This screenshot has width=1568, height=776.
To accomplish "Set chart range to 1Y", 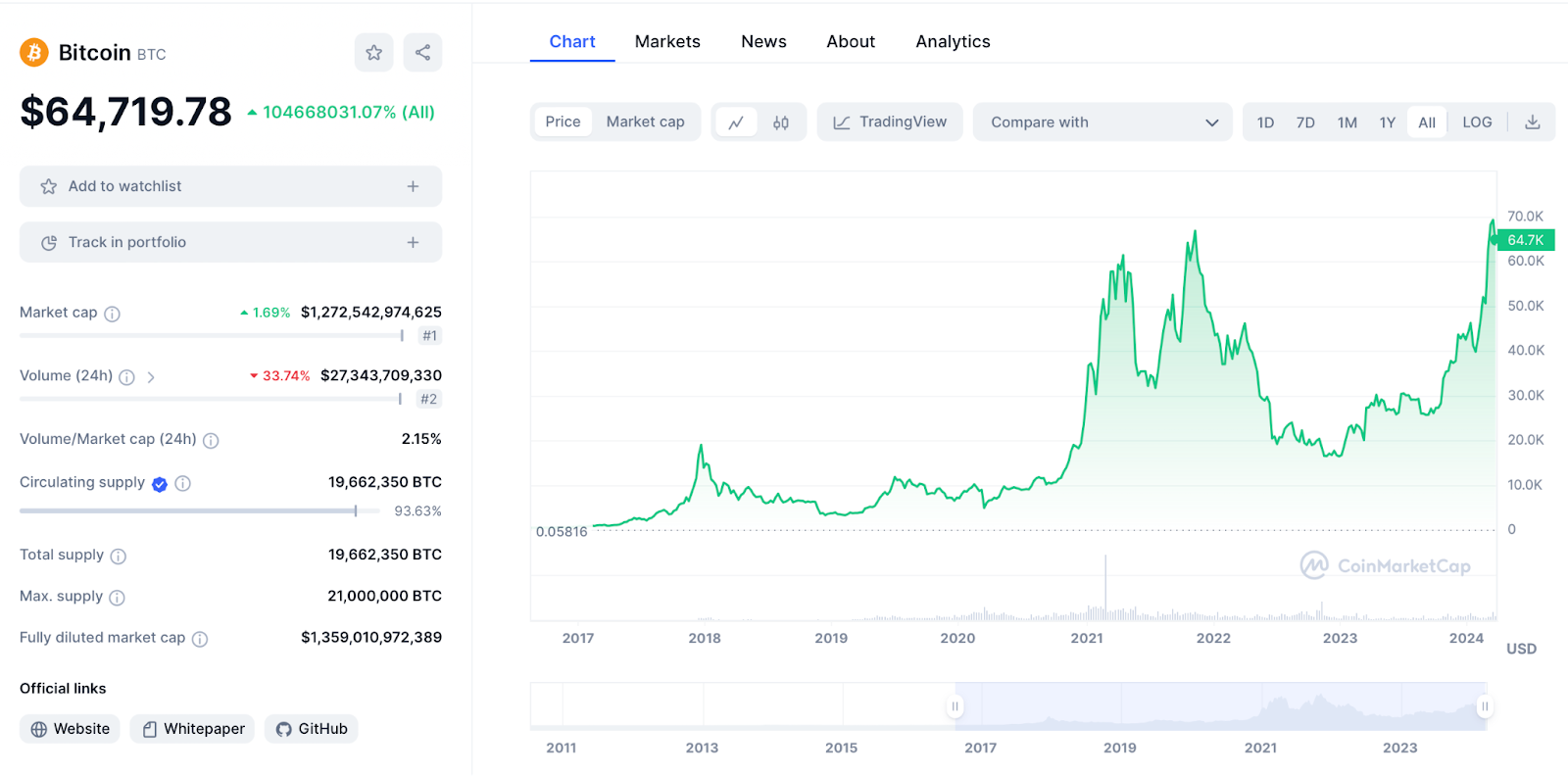I will (1387, 122).
